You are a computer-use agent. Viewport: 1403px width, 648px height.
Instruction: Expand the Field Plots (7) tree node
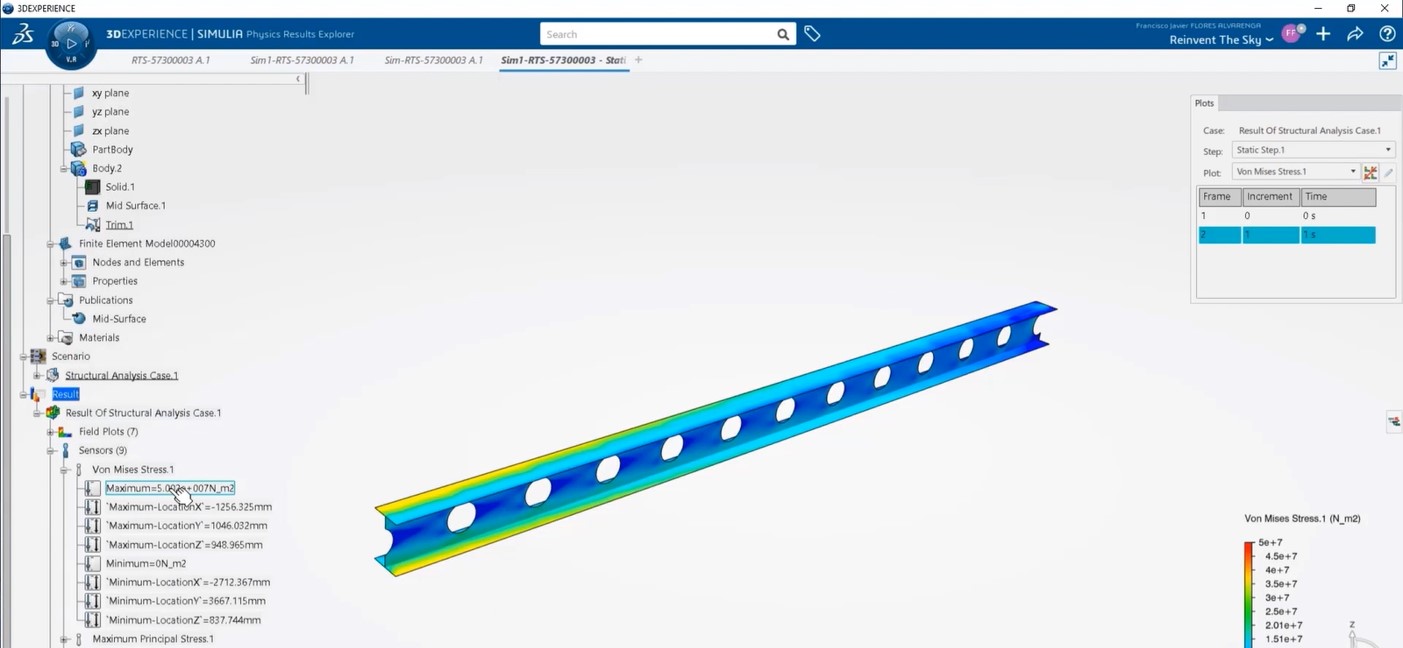tap(50, 431)
